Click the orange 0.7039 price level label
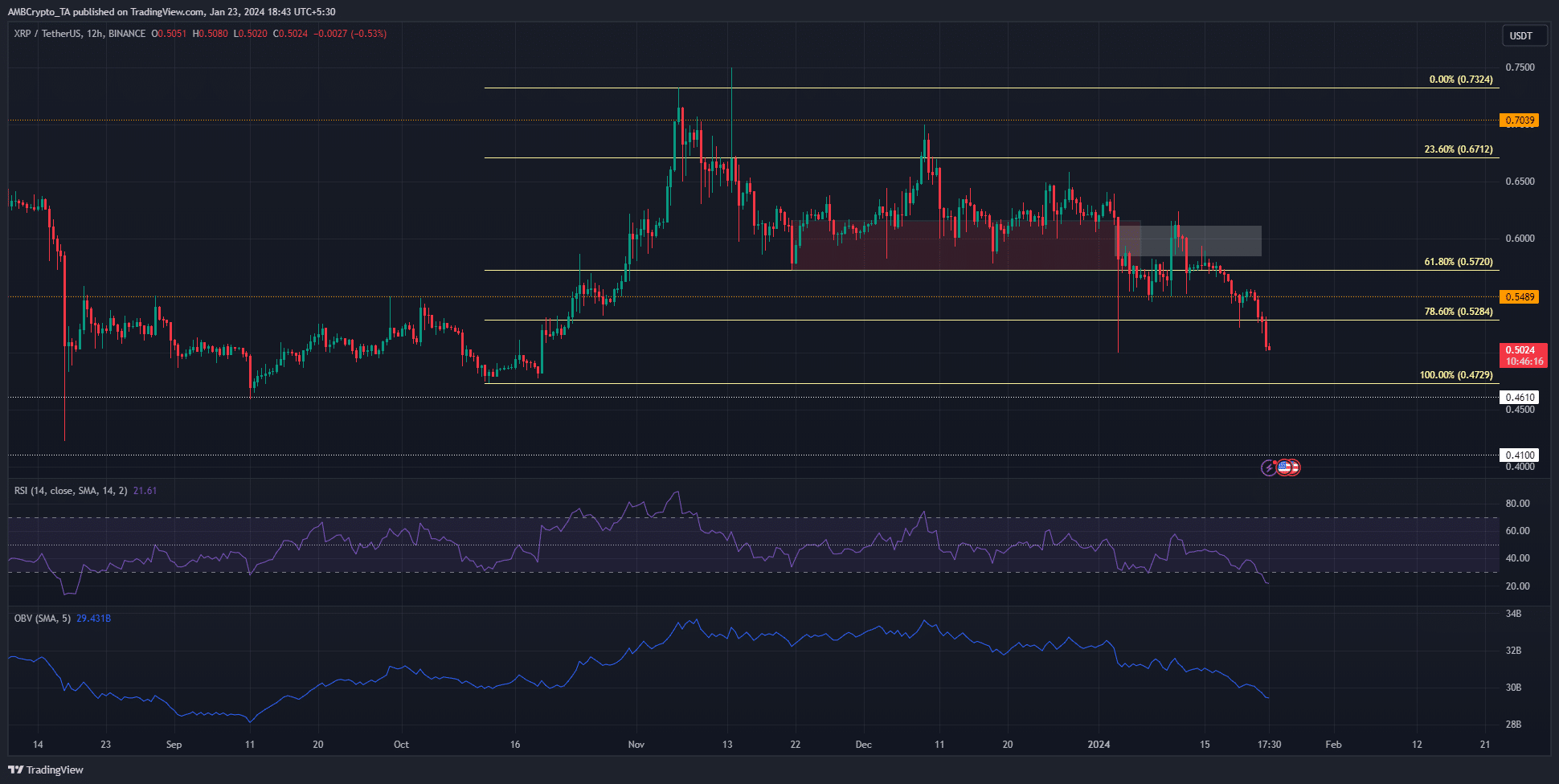 [1520, 120]
